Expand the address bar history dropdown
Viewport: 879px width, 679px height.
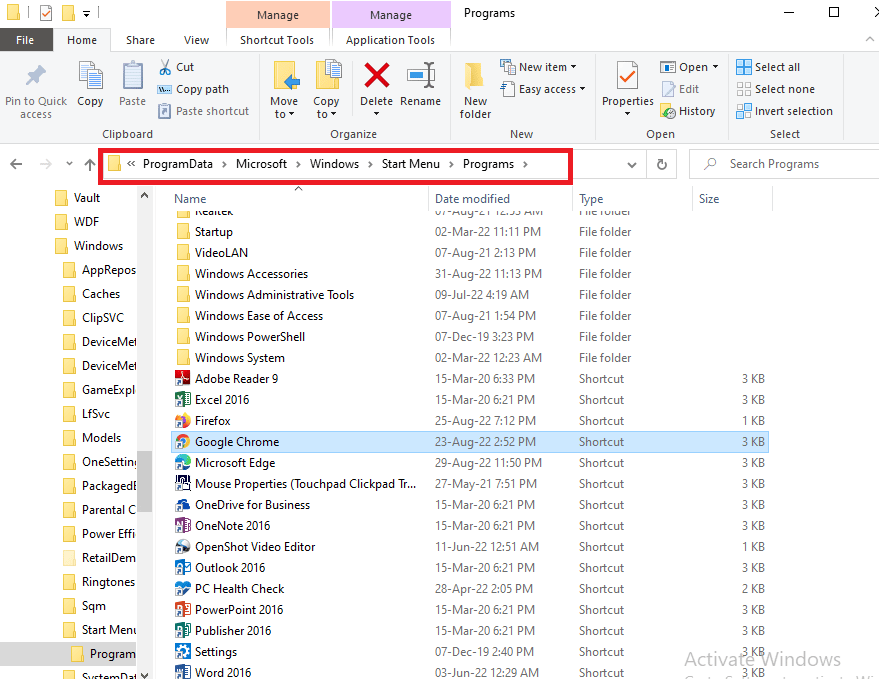[632, 164]
